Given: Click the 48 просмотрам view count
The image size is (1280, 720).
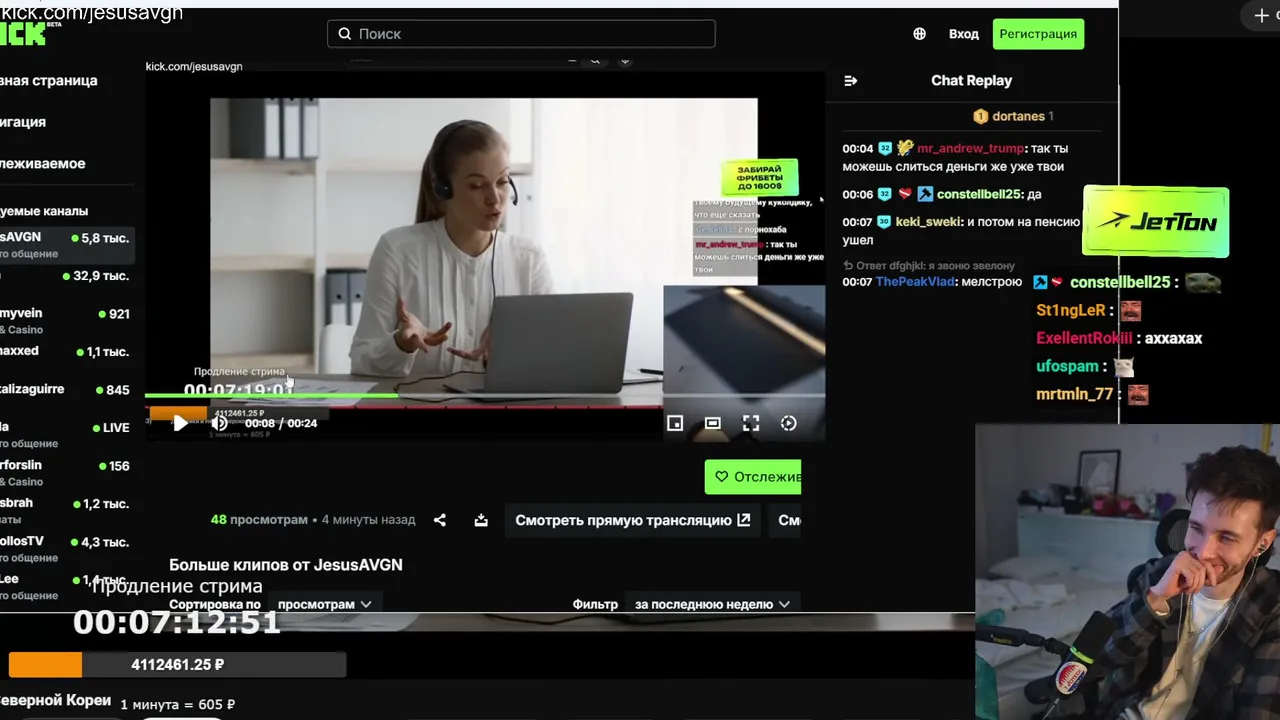Looking at the screenshot, I should (259, 520).
